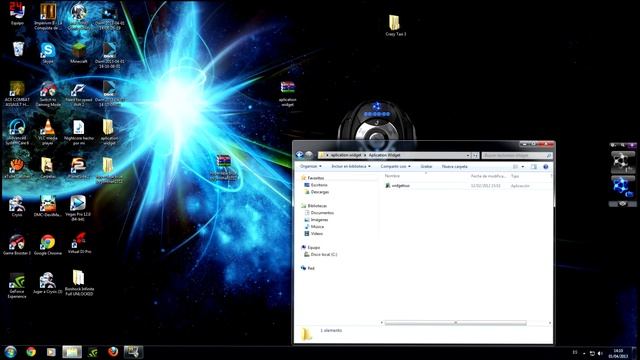Open the Need for Speed Shift 2 shortcut
Image resolution: width=640 pixels, height=360 pixels.
pos(78,94)
